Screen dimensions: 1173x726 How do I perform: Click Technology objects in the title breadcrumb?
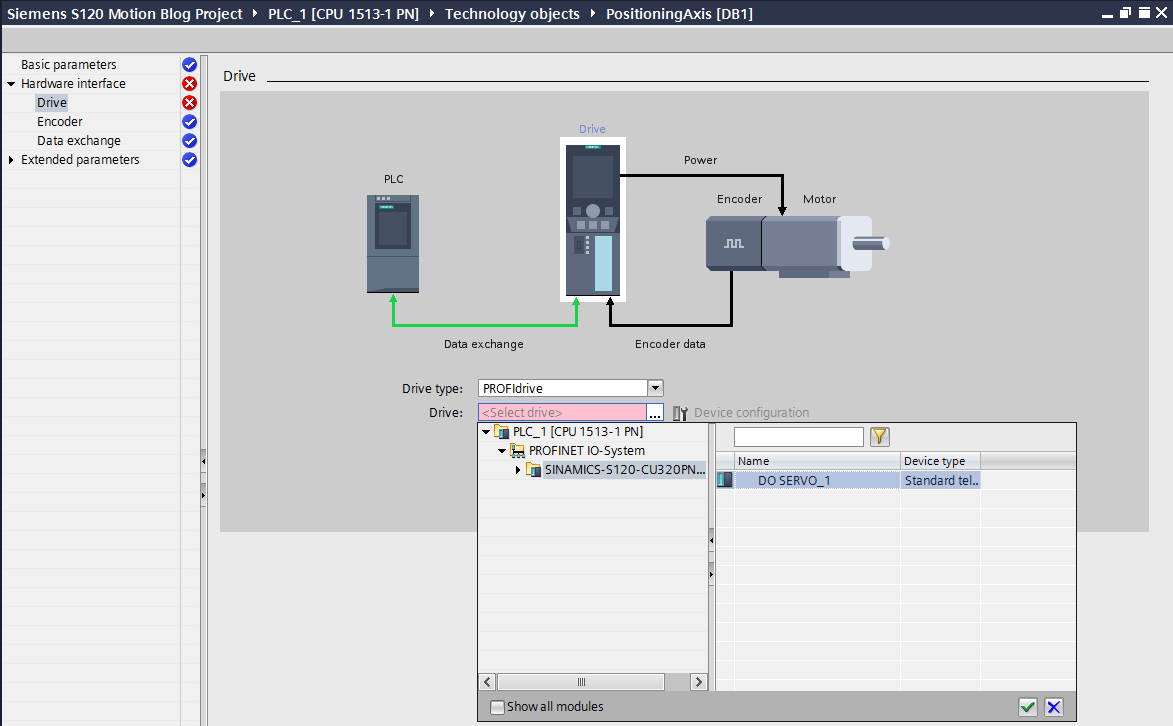click(512, 13)
